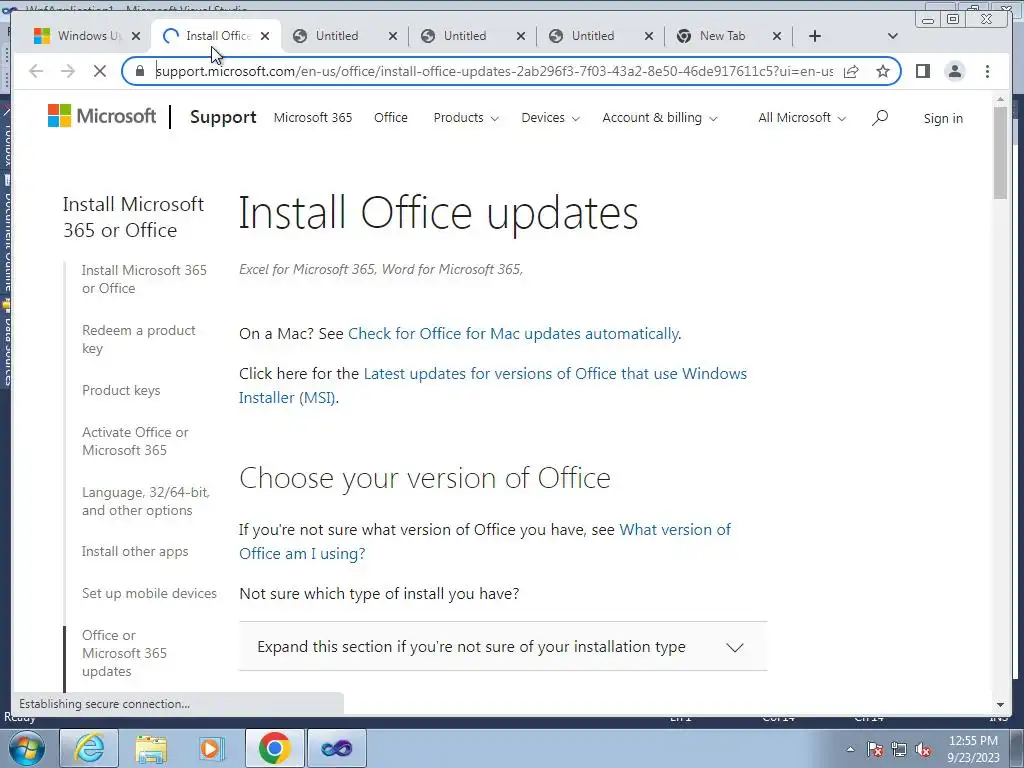Show hidden tray icons arrow

coord(850,749)
